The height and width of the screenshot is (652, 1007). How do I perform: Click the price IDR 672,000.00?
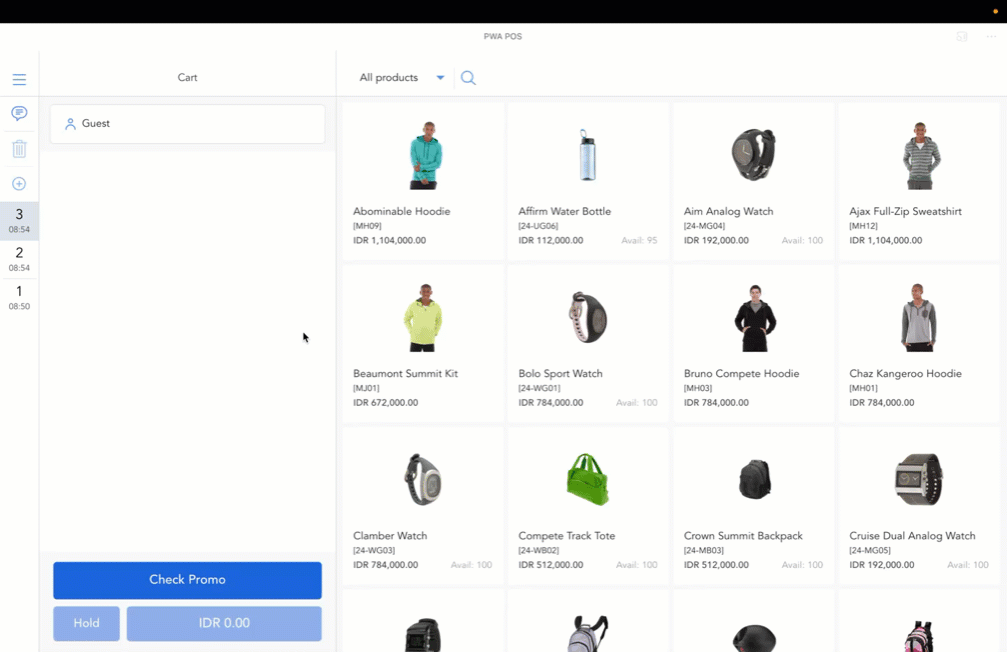[x=385, y=403]
